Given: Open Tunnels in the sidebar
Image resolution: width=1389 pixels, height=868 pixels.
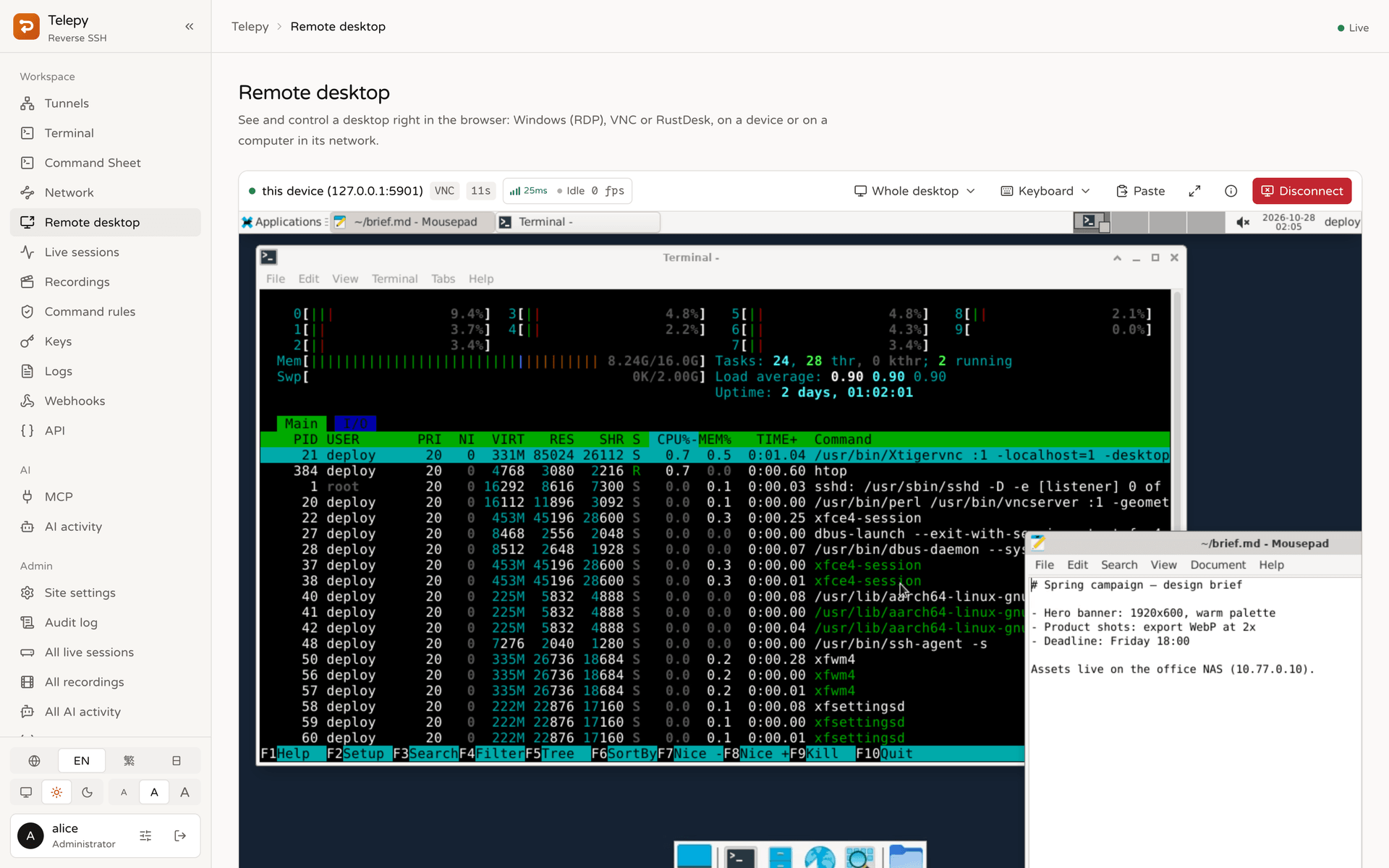Looking at the screenshot, I should point(106,103).
